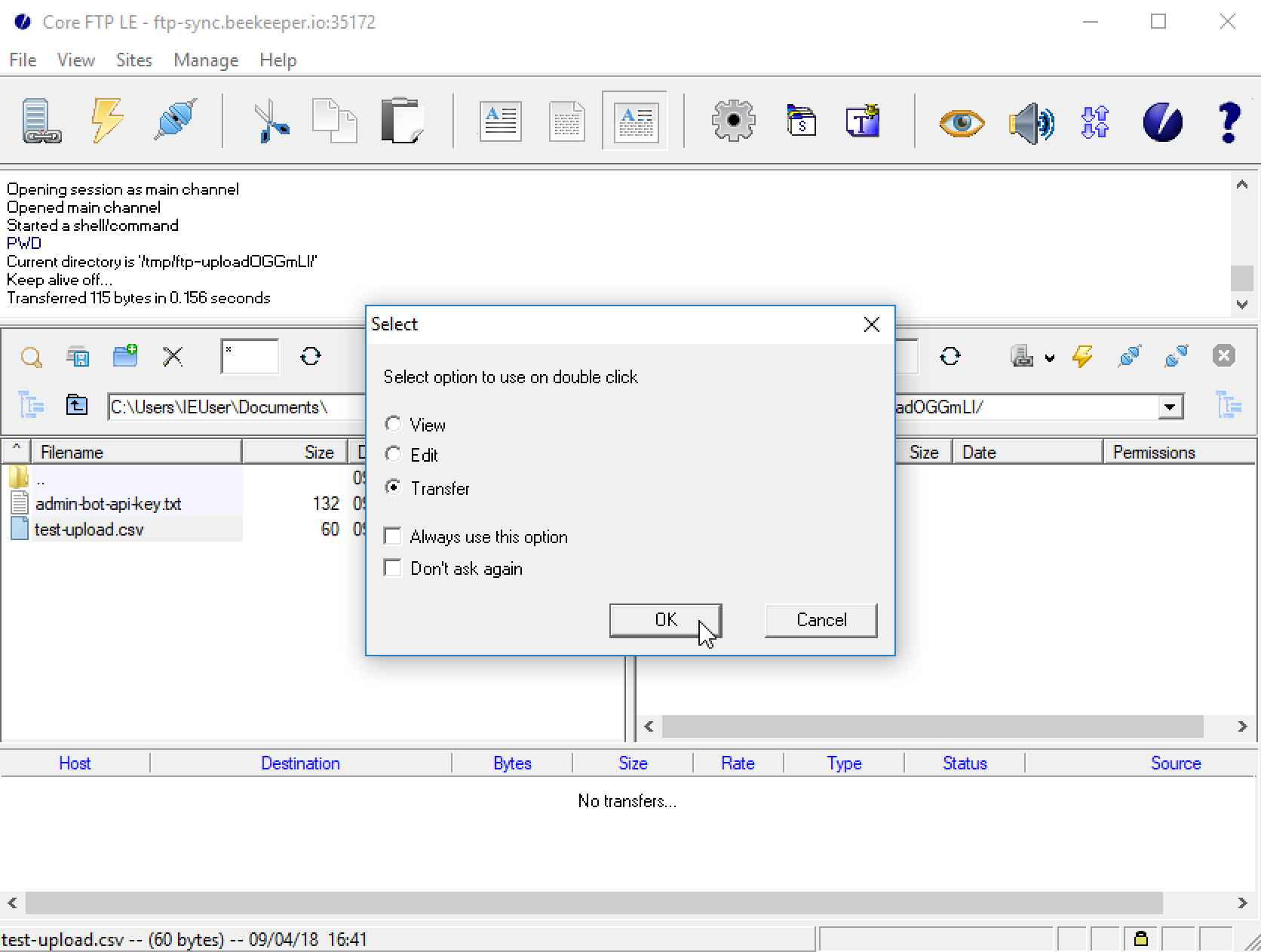Image resolution: width=1261 pixels, height=952 pixels.
Task: Select the parent directory '..' folder row
Action: 40,478
